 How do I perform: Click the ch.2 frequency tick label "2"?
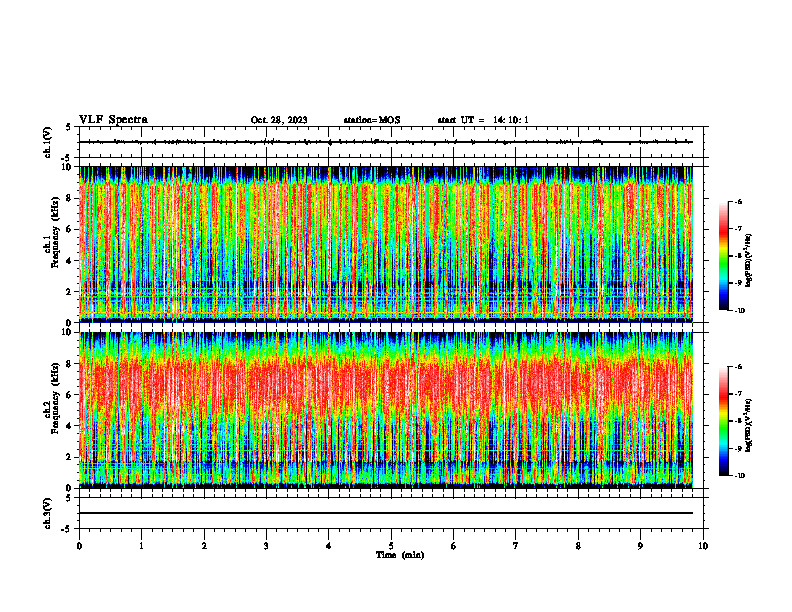point(70,457)
